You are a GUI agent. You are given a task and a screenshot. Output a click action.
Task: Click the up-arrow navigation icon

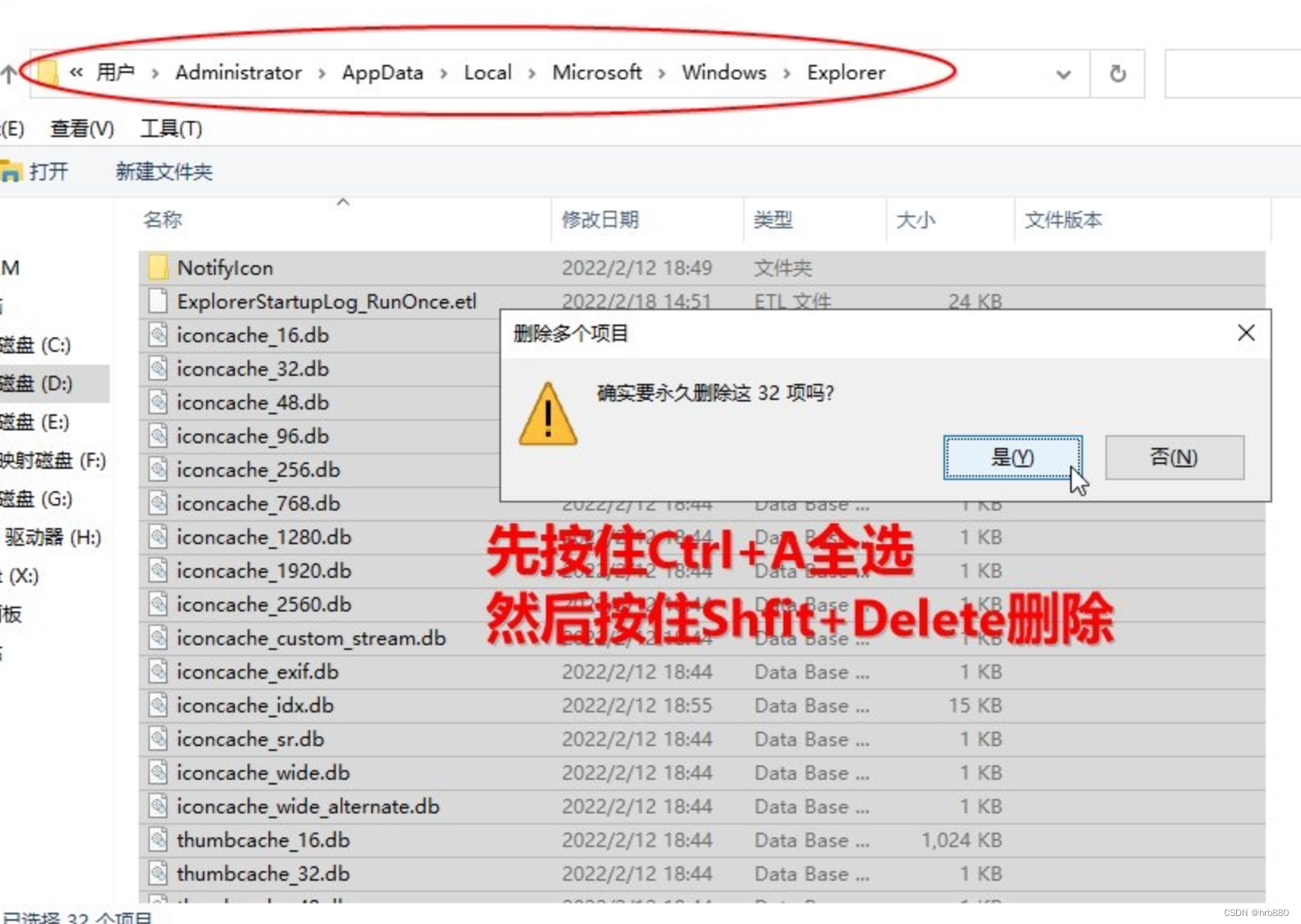point(8,75)
